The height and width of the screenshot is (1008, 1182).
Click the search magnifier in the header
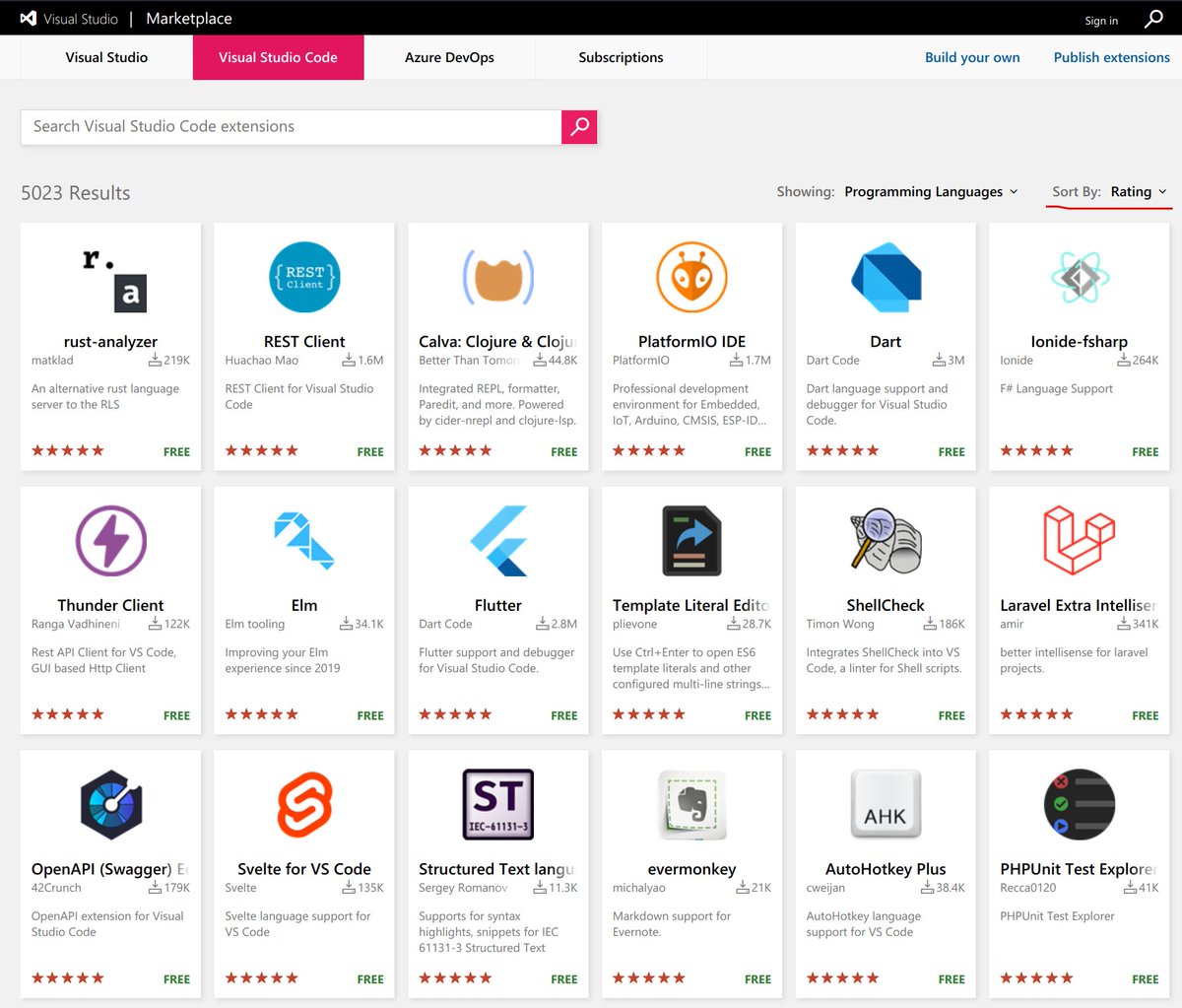click(x=1152, y=18)
